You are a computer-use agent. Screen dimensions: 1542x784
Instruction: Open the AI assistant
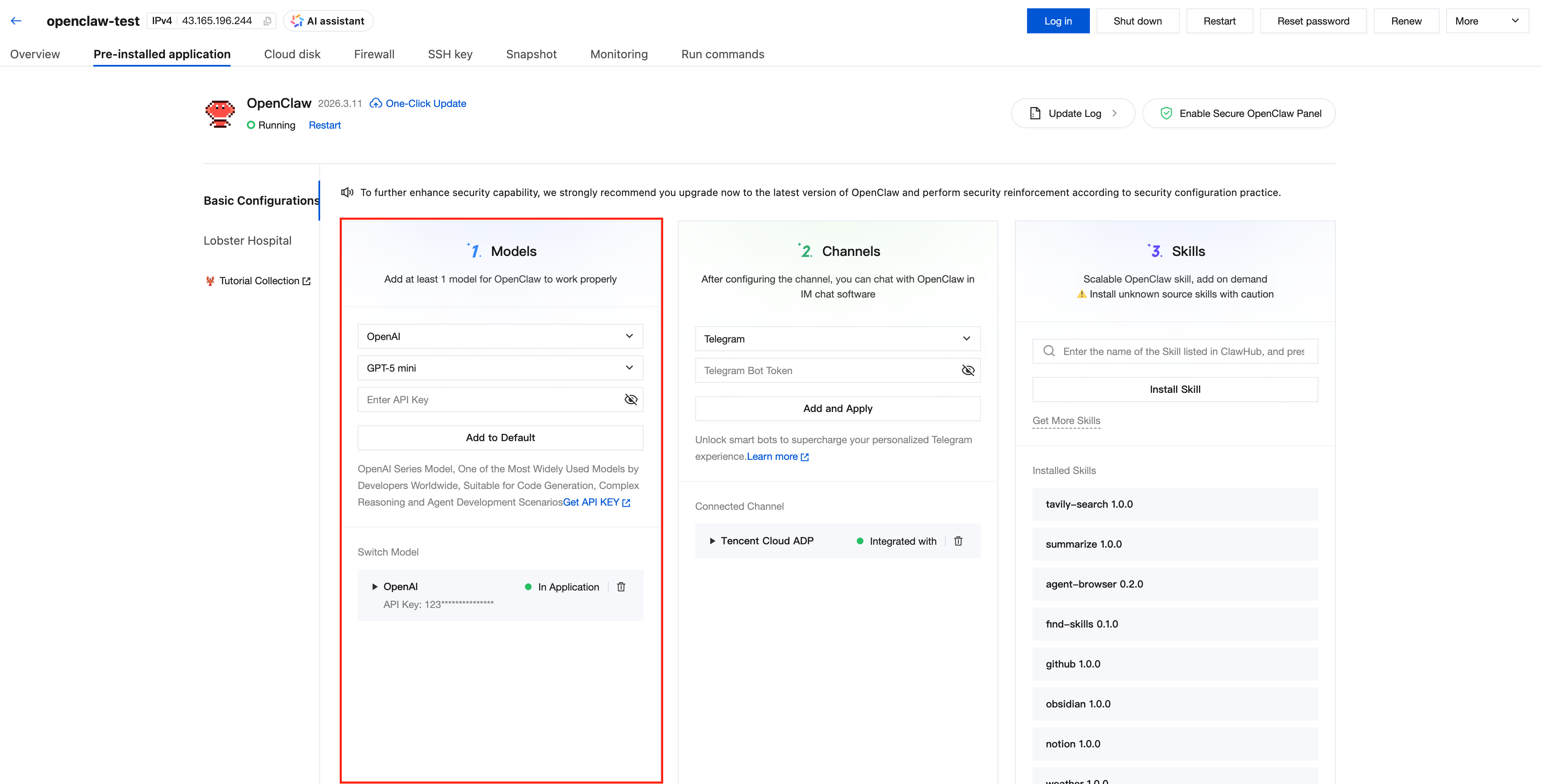(x=328, y=21)
